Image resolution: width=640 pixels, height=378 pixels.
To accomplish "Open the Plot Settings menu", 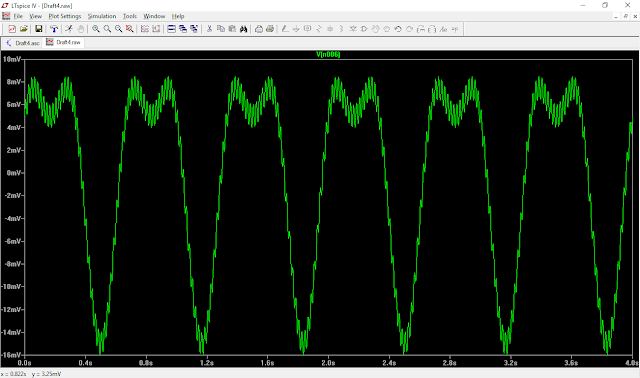I will [x=65, y=16].
